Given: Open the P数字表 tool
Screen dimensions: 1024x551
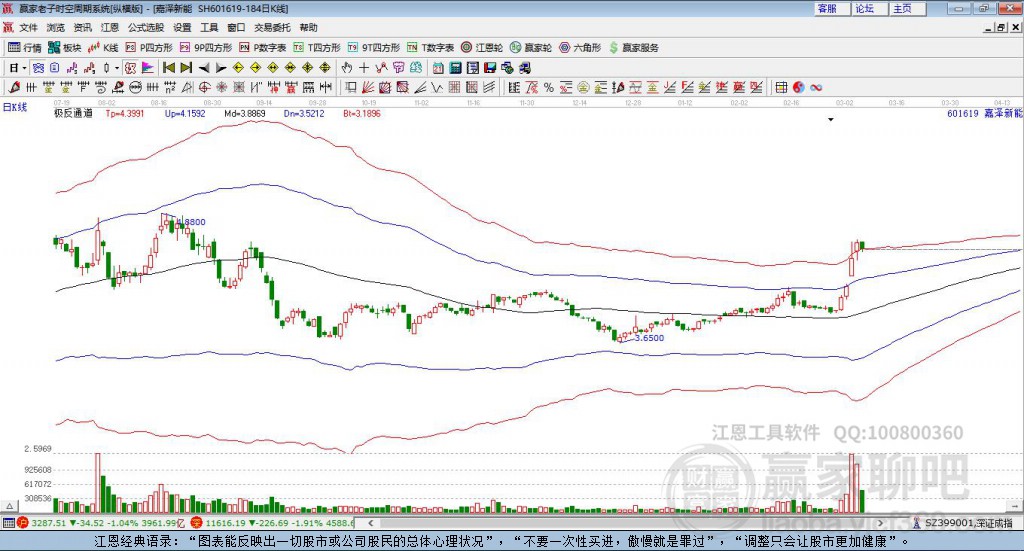Looking at the screenshot, I should tap(263, 48).
